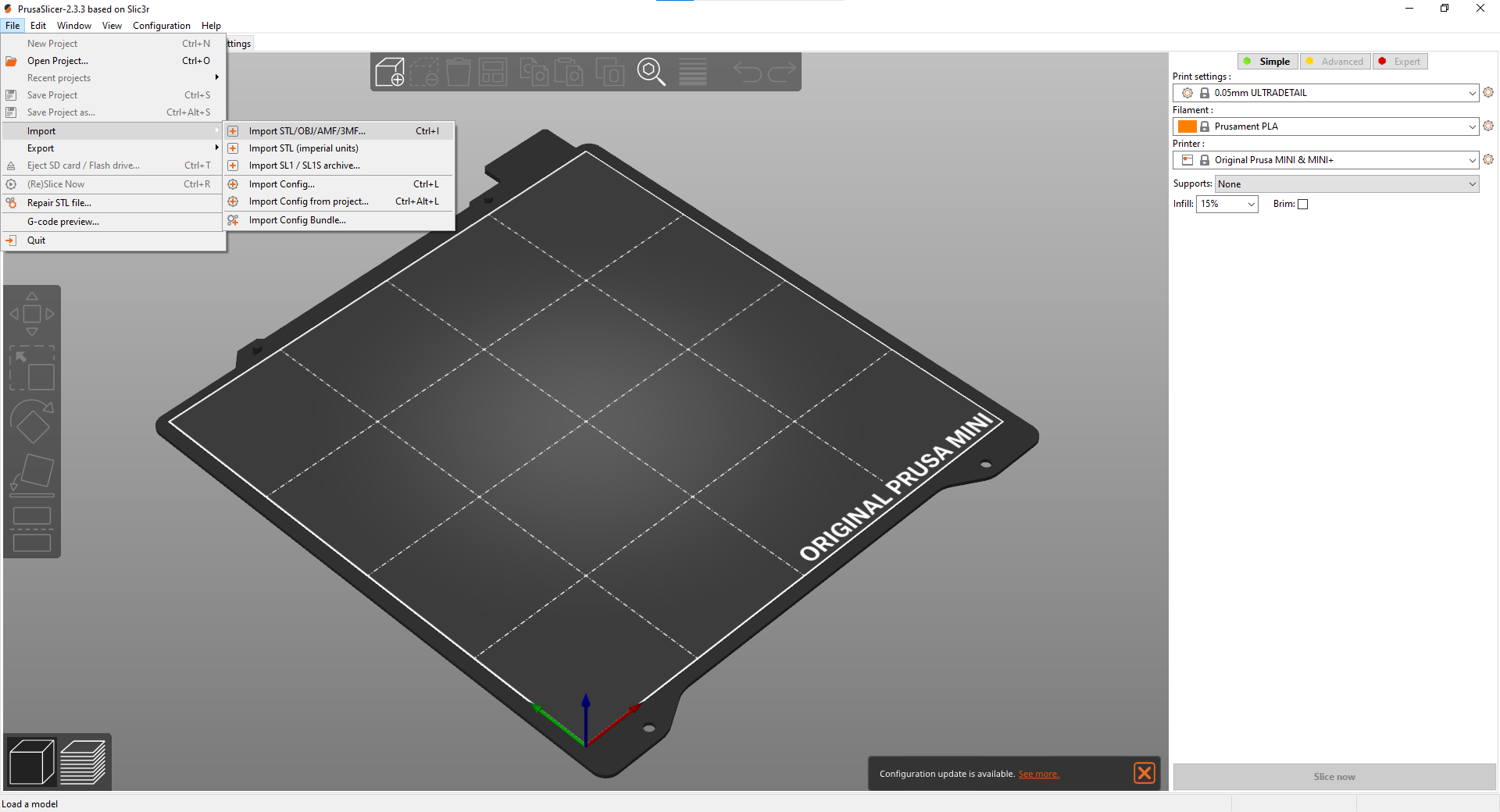Click the Import menu entry
Image resolution: width=1500 pixels, height=812 pixels.
112,131
